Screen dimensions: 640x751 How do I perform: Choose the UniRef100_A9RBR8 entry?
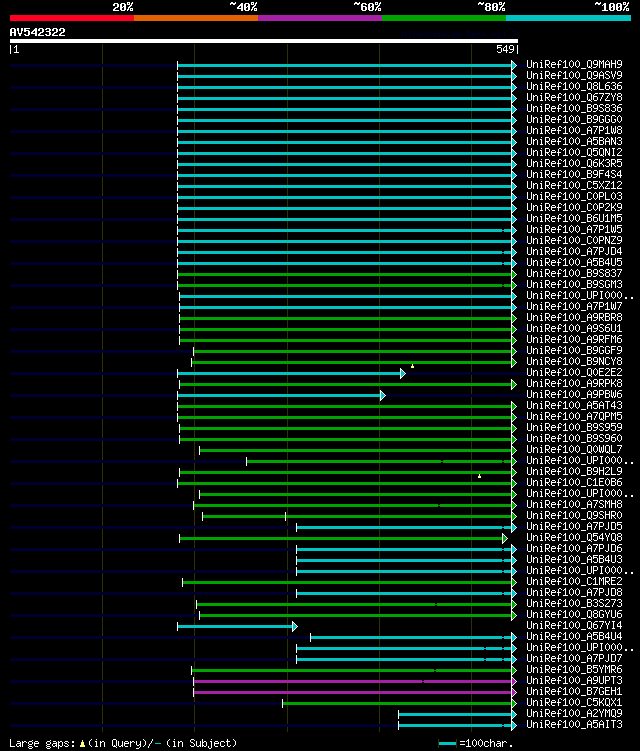click(574, 318)
